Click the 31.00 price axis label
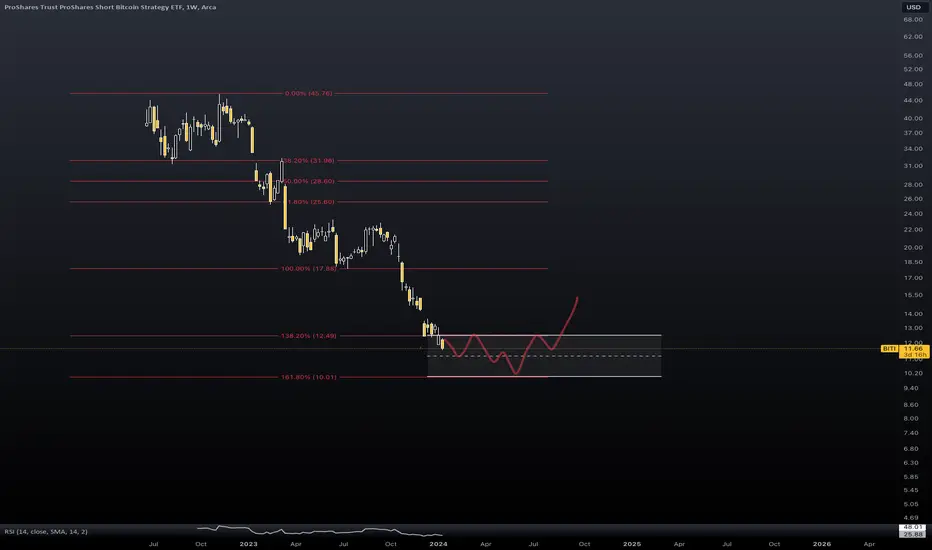 click(913, 166)
